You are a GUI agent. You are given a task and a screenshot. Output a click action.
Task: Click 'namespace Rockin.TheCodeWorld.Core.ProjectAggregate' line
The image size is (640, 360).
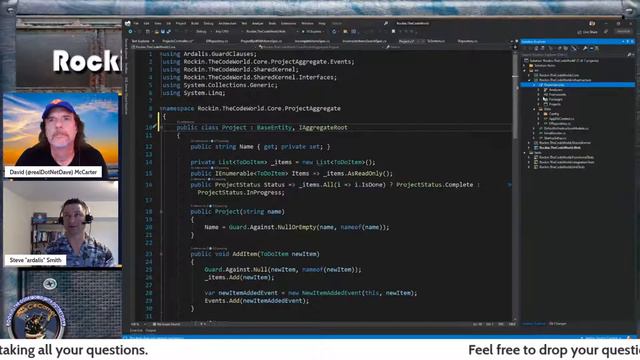pos(250,109)
